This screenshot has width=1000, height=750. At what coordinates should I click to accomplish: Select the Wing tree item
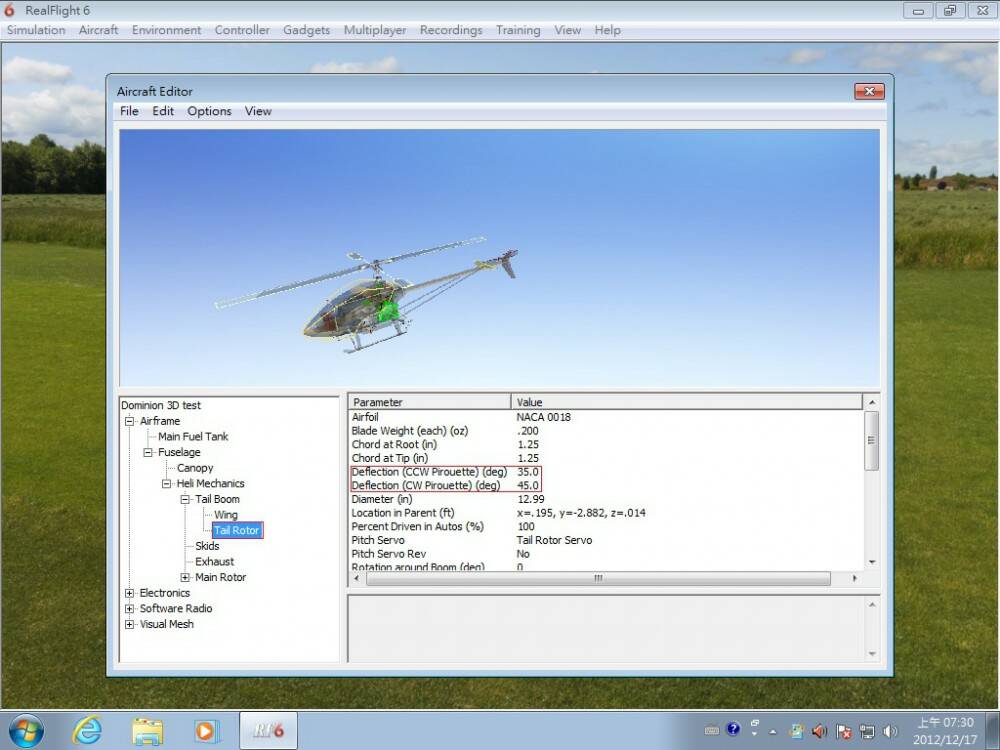pyautogui.click(x=226, y=515)
